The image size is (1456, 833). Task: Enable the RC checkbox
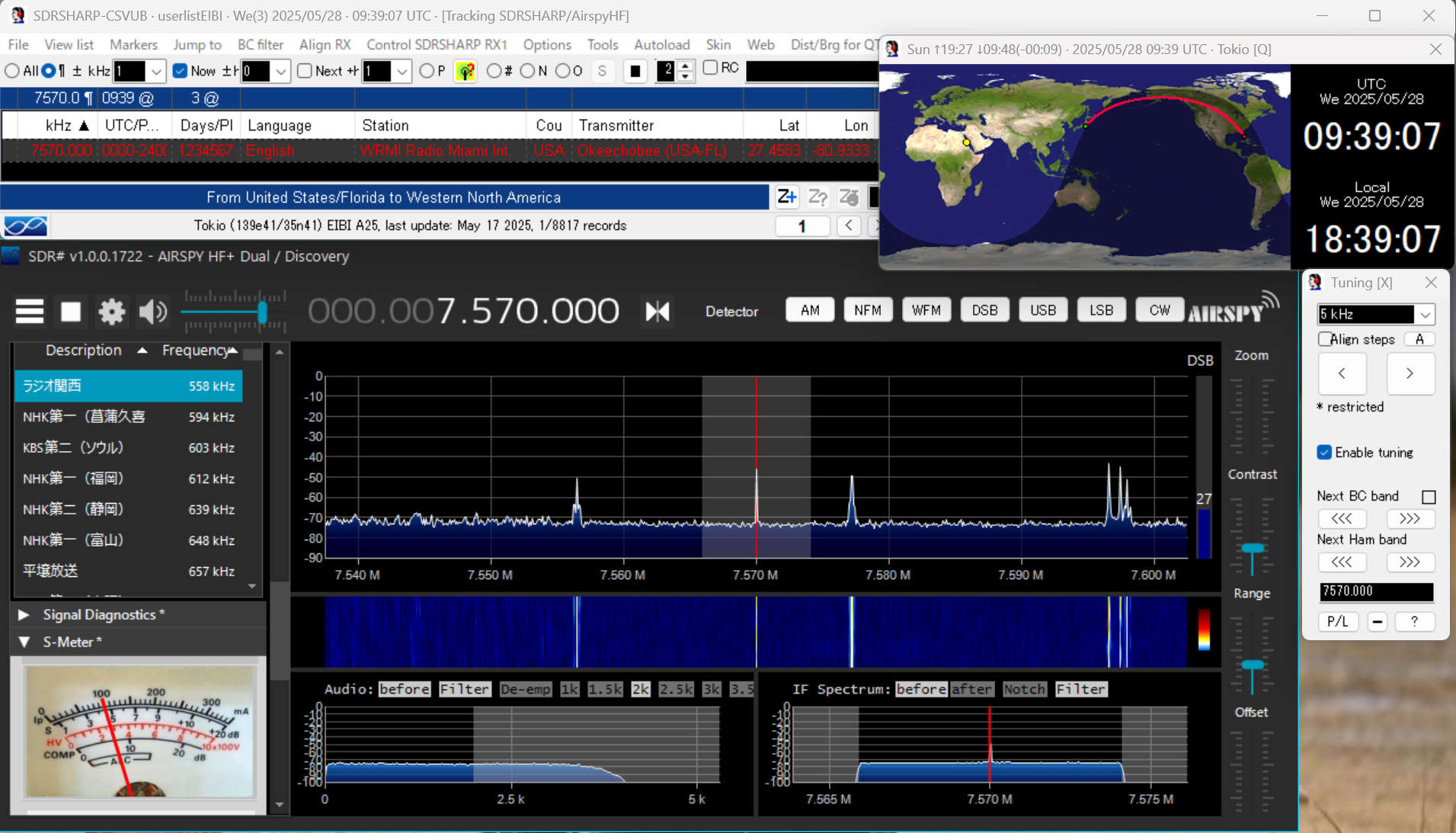point(710,68)
